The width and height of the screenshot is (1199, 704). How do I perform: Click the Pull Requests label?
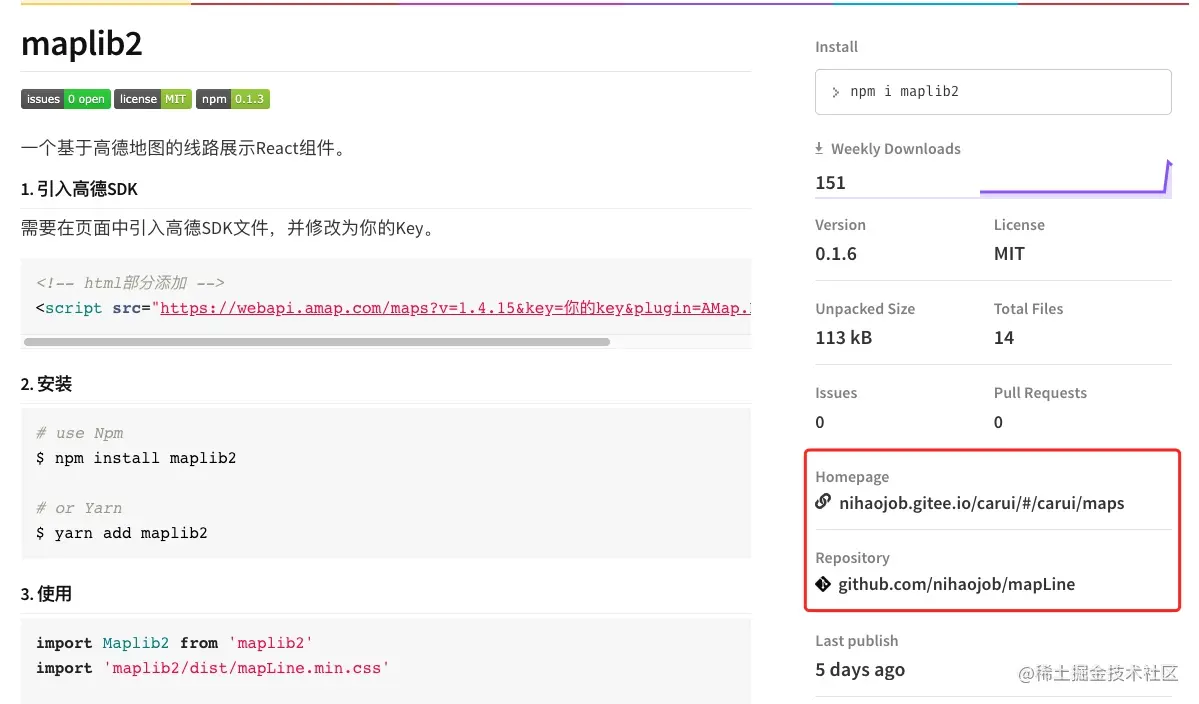pyautogui.click(x=1040, y=393)
